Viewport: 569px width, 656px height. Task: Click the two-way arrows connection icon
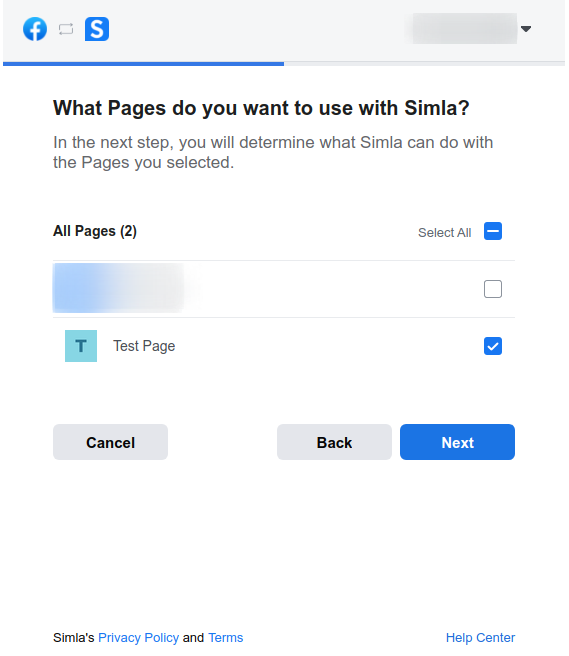[66, 29]
